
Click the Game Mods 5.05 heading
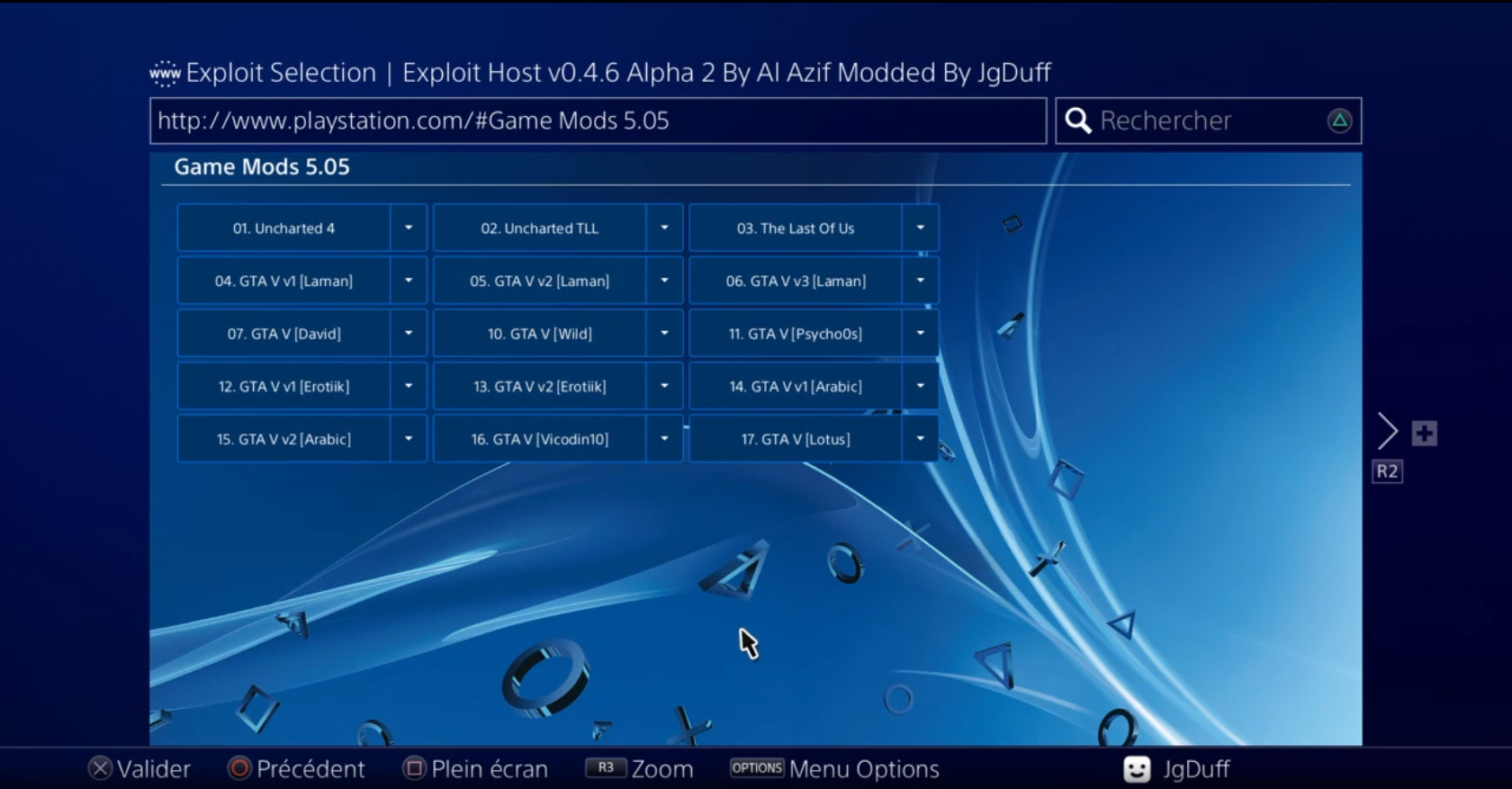coord(262,167)
